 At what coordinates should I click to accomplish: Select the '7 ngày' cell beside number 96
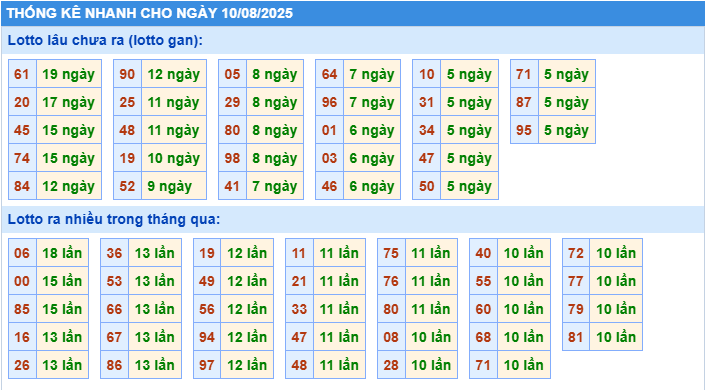pos(372,102)
